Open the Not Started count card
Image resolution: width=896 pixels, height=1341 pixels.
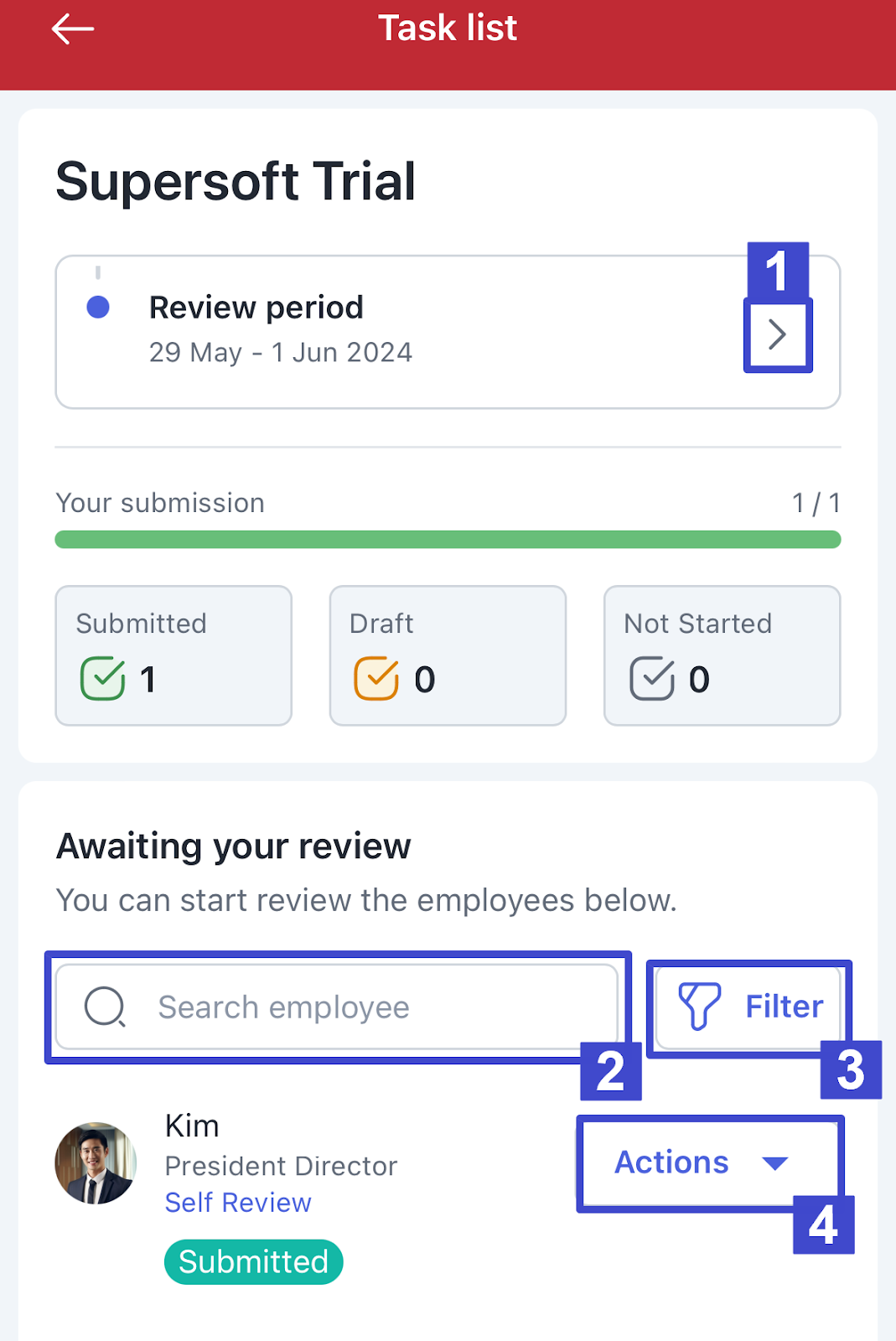(722, 655)
